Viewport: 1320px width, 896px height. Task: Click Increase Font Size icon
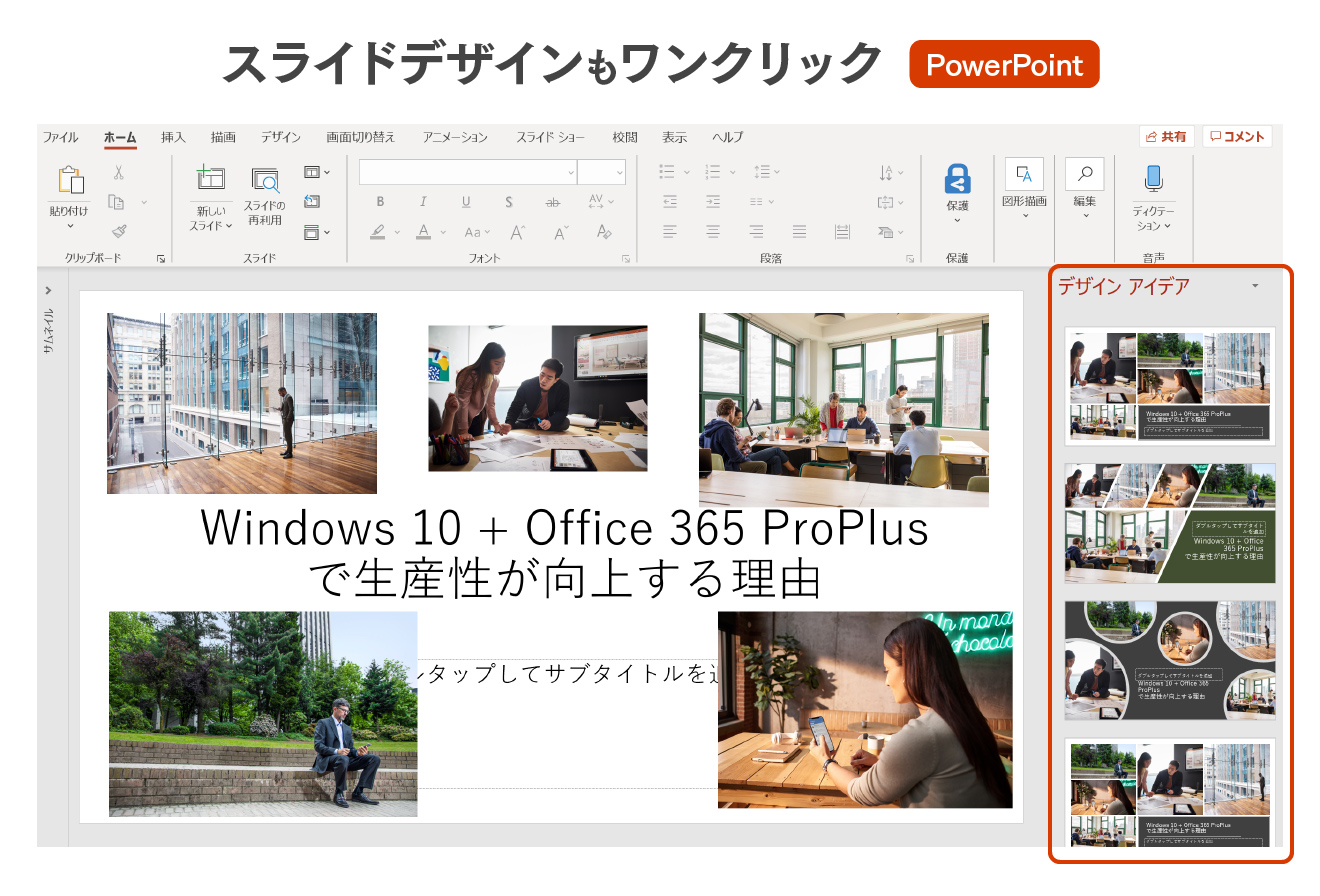pyautogui.click(x=518, y=232)
